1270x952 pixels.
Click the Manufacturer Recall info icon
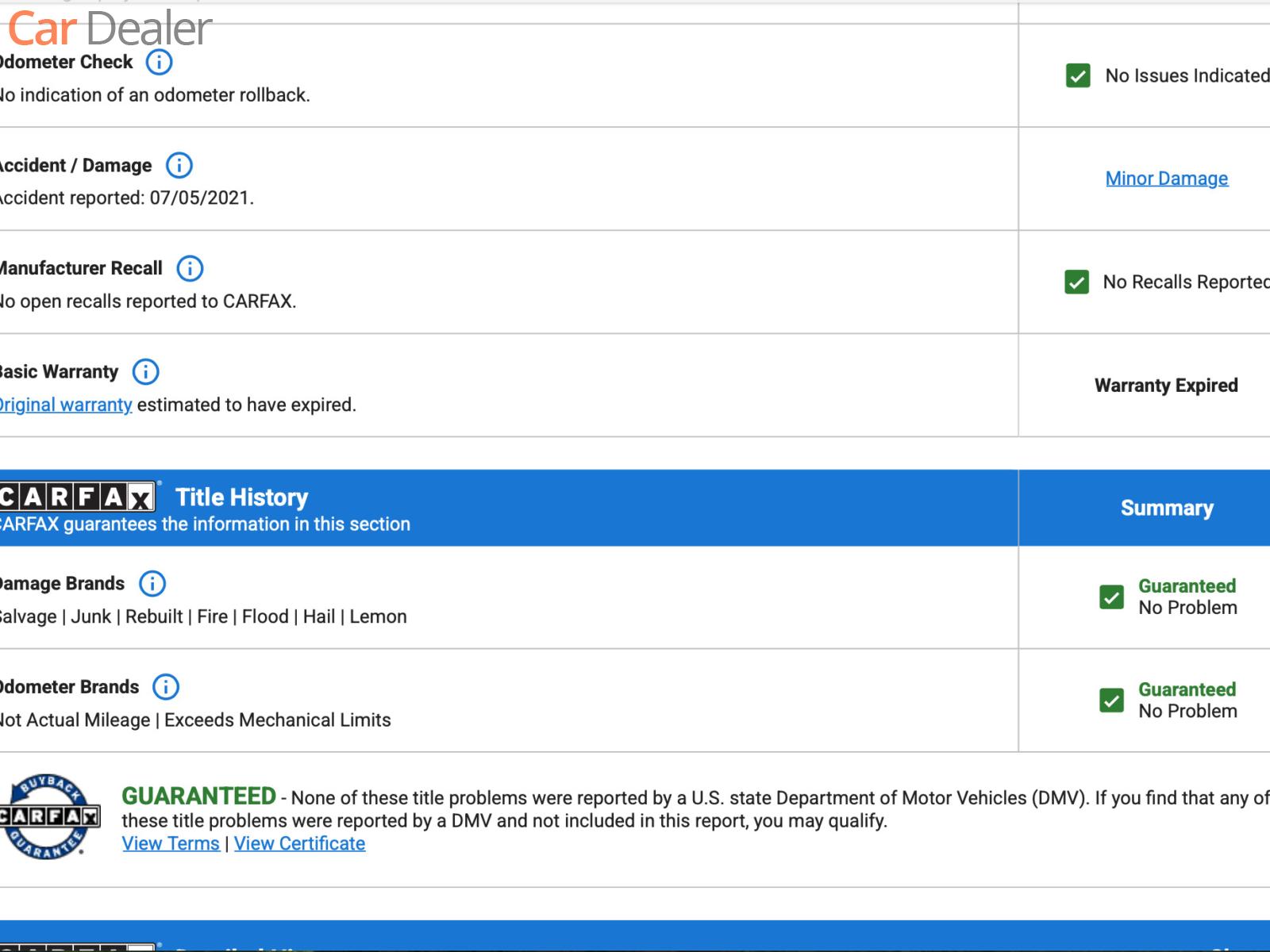point(189,268)
